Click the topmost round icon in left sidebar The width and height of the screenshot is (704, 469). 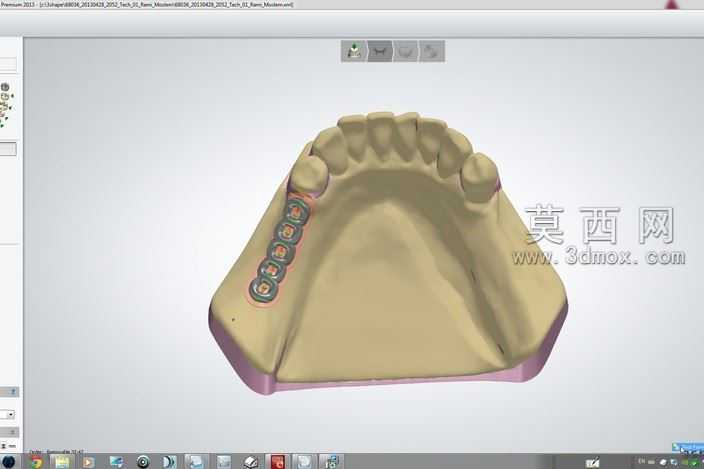click(x=5, y=87)
